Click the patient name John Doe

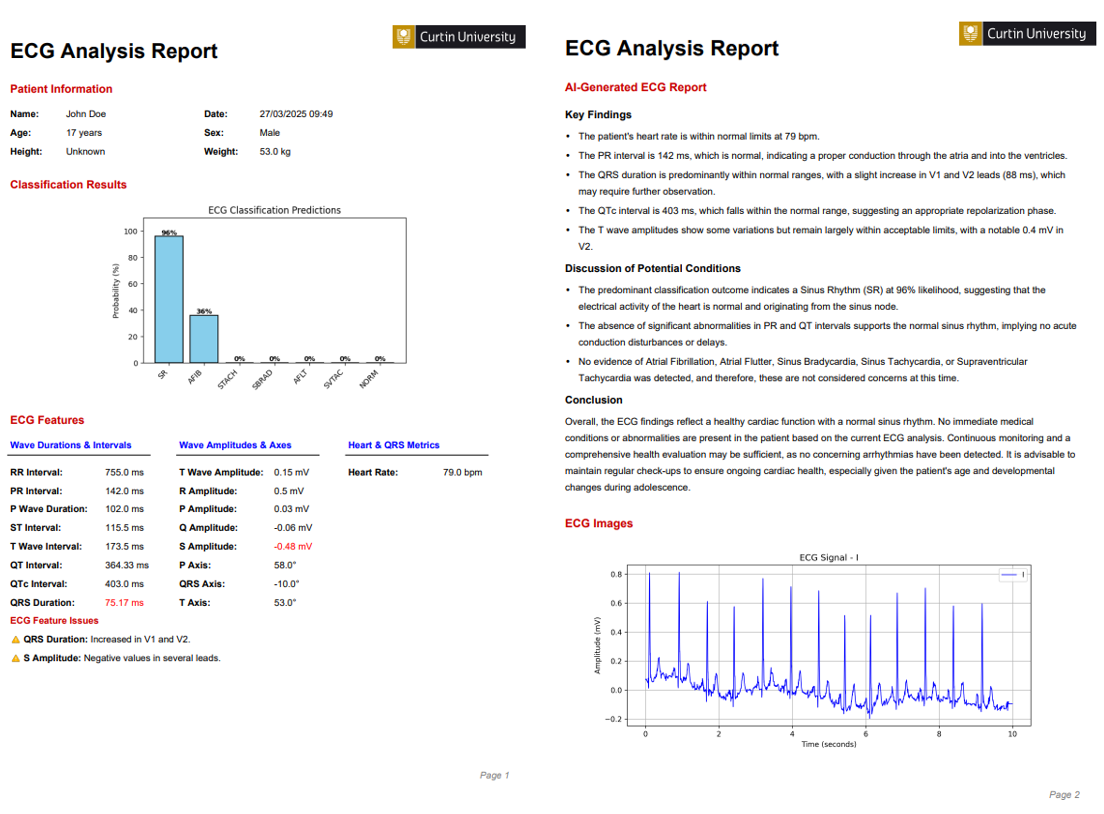pyautogui.click(x=86, y=113)
